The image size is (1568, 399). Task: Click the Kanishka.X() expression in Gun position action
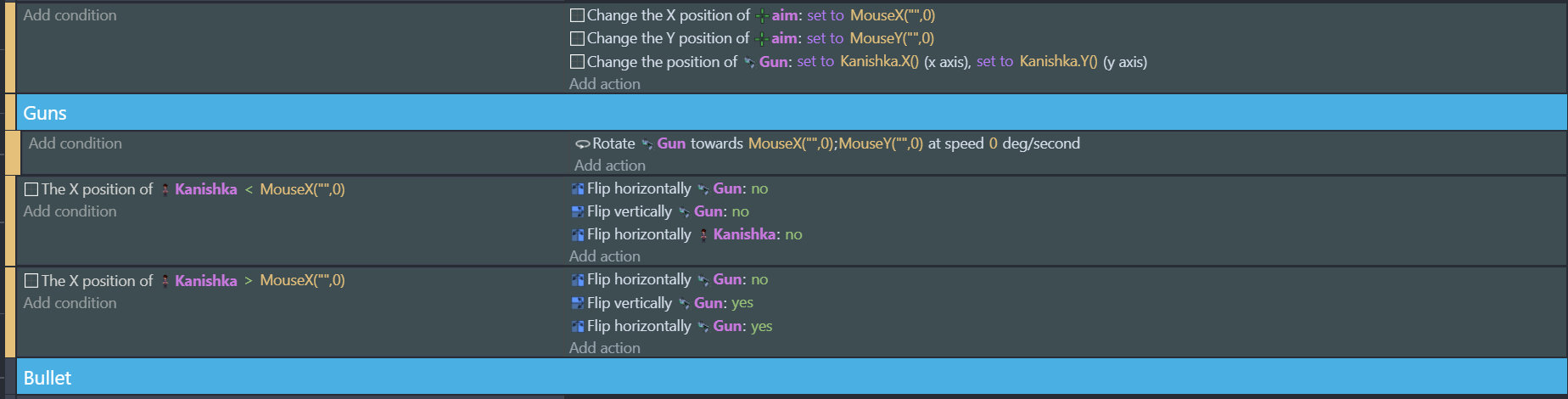click(879, 62)
